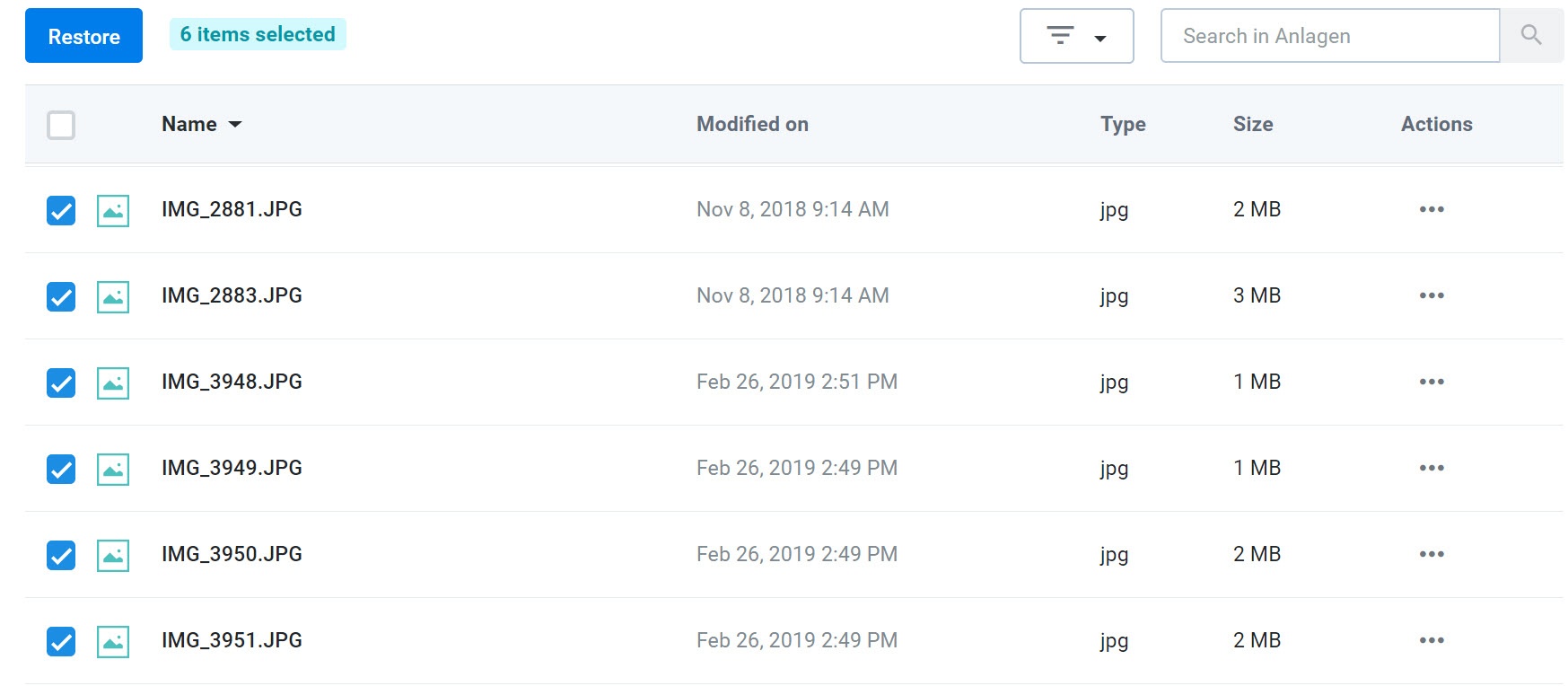This screenshot has width=1568, height=686.
Task: Open actions menu for IMG_2883.JPG
Action: click(1432, 295)
